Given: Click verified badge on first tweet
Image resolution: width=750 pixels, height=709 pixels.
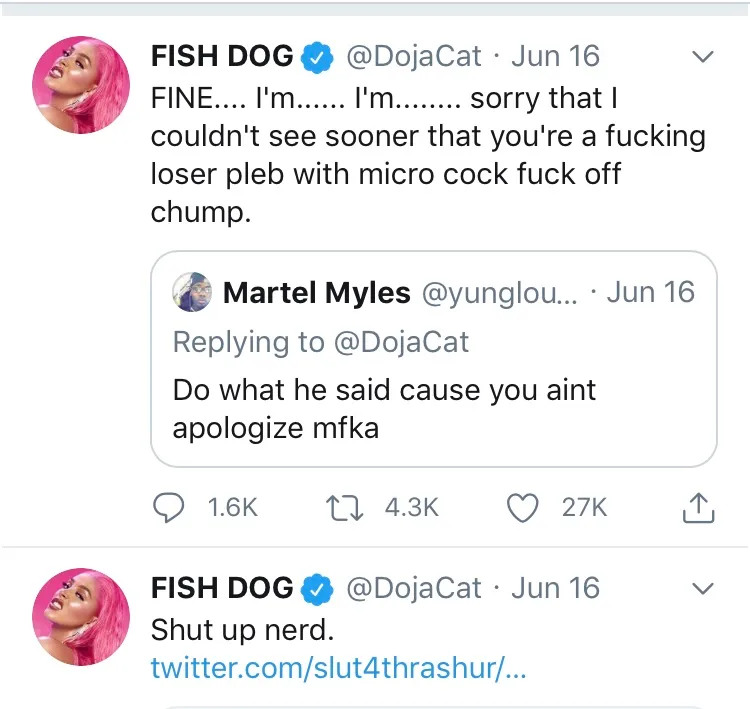Looking at the screenshot, I should [318, 58].
